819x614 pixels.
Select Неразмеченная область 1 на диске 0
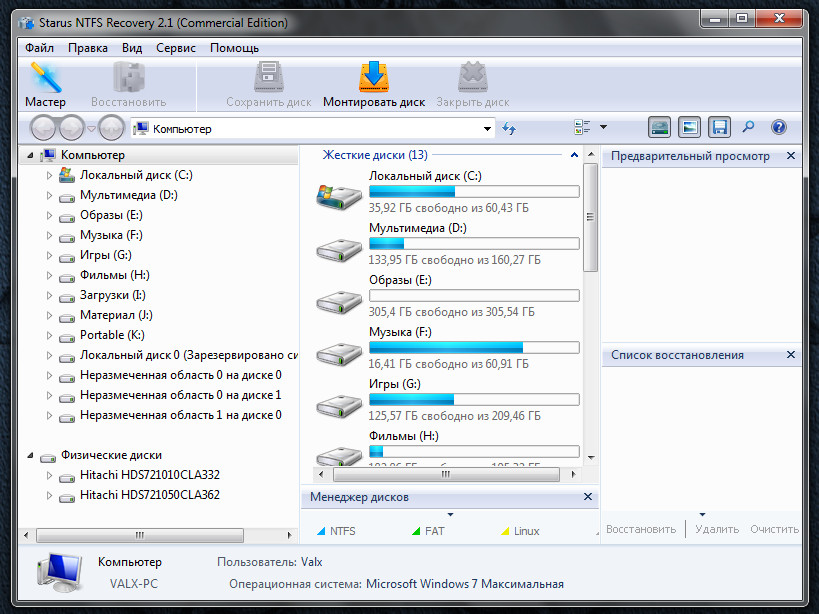[x=181, y=415]
